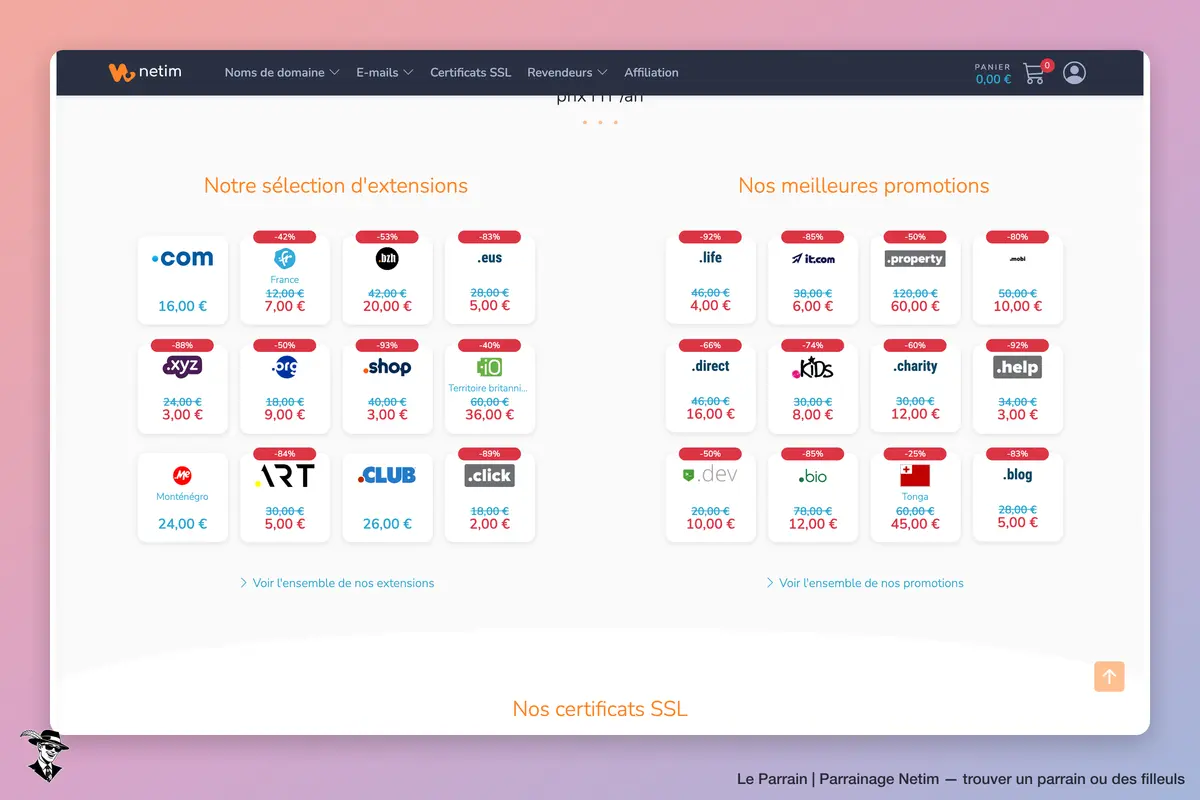Select the .bzh extension logo

387,259
